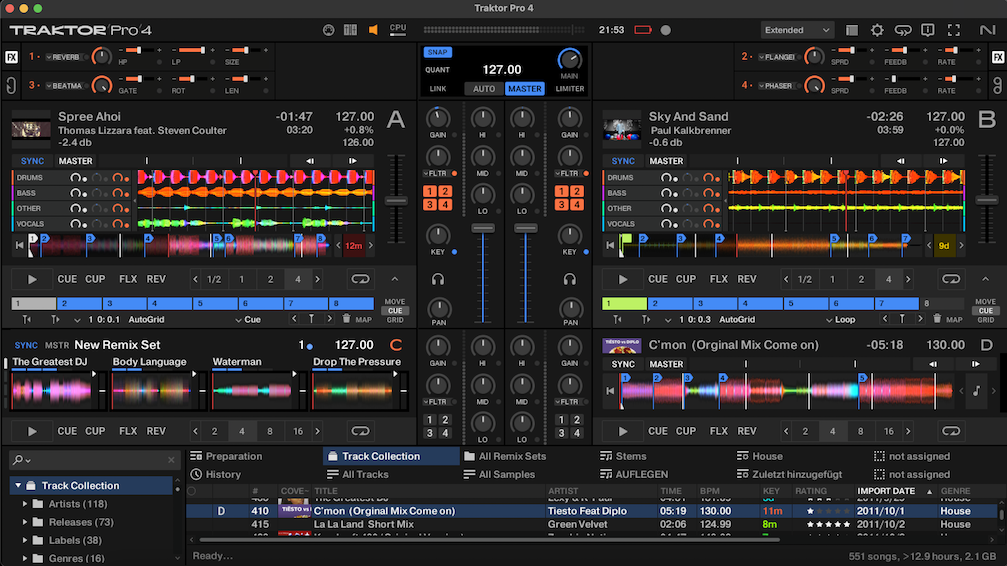Activate loop icon on Deck A

point(360,279)
